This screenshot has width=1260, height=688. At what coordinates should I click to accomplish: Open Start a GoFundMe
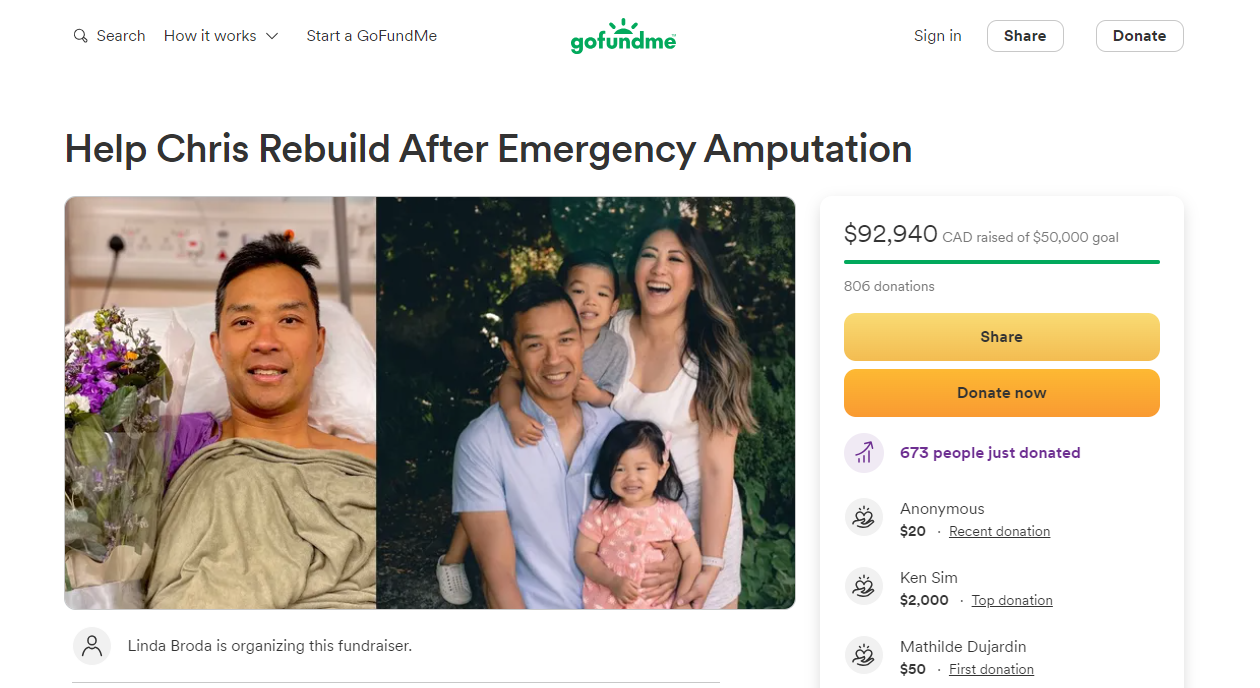(371, 36)
